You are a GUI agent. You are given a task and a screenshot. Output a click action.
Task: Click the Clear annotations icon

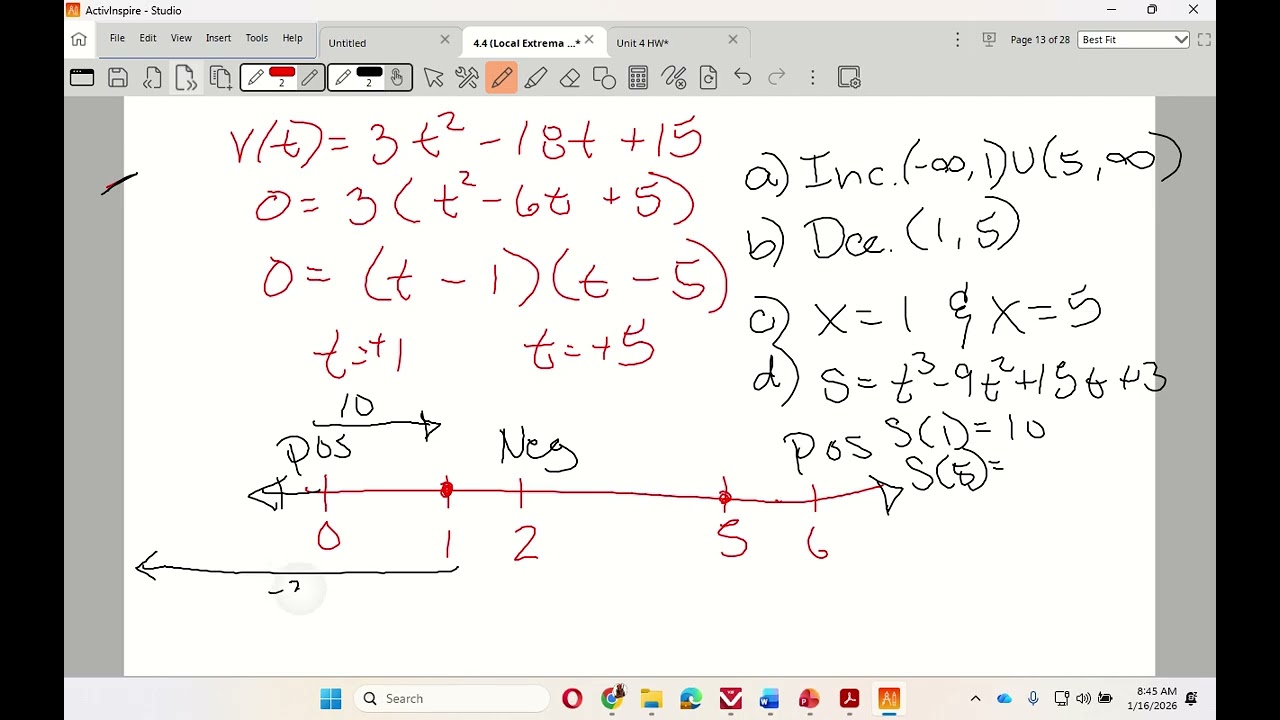click(x=674, y=78)
